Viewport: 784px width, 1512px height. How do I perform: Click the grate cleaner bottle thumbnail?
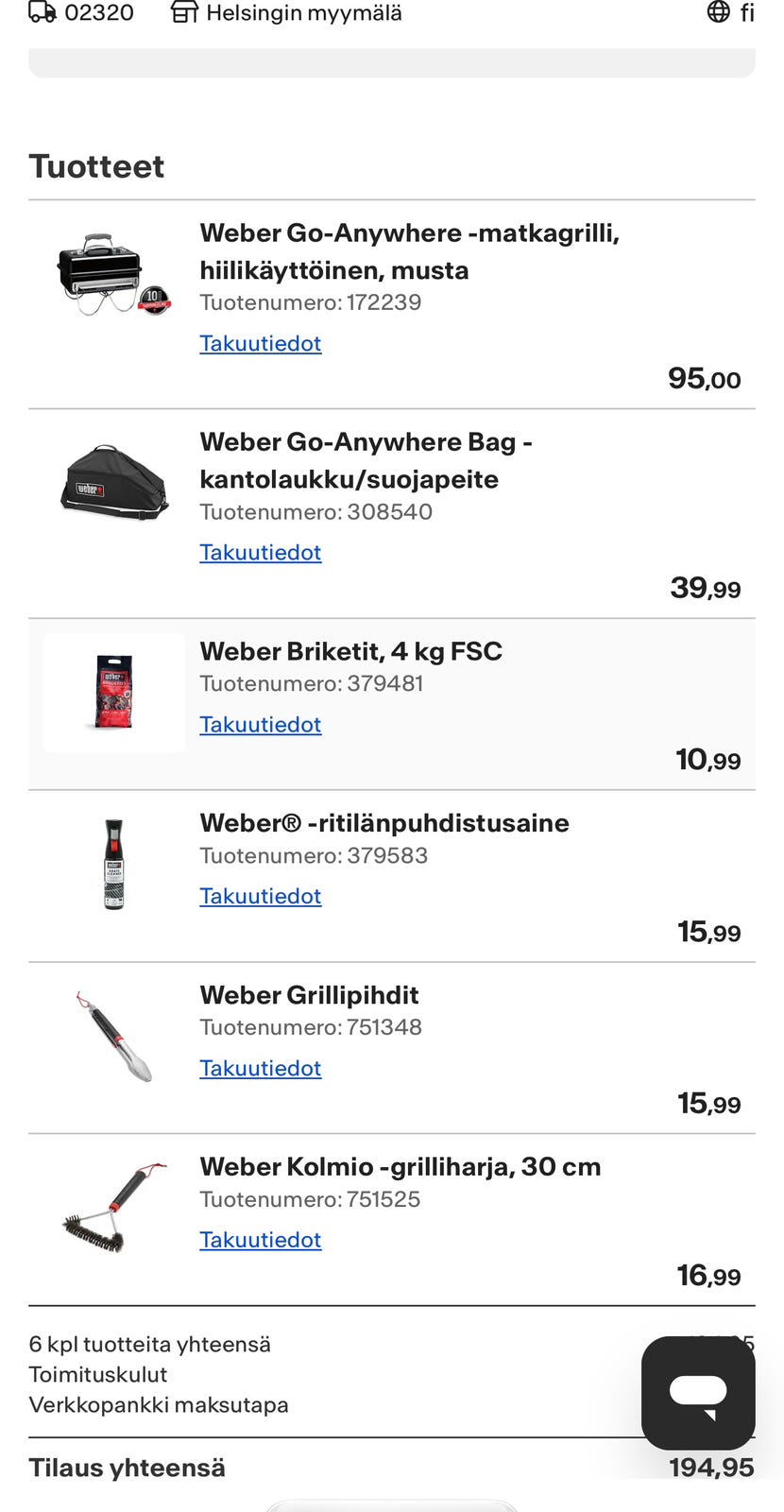point(114,865)
